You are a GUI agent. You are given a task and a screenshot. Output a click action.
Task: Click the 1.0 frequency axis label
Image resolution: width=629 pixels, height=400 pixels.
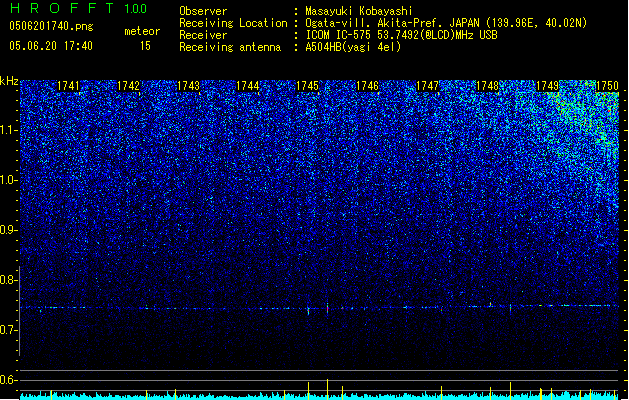click(x=9, y=180)
